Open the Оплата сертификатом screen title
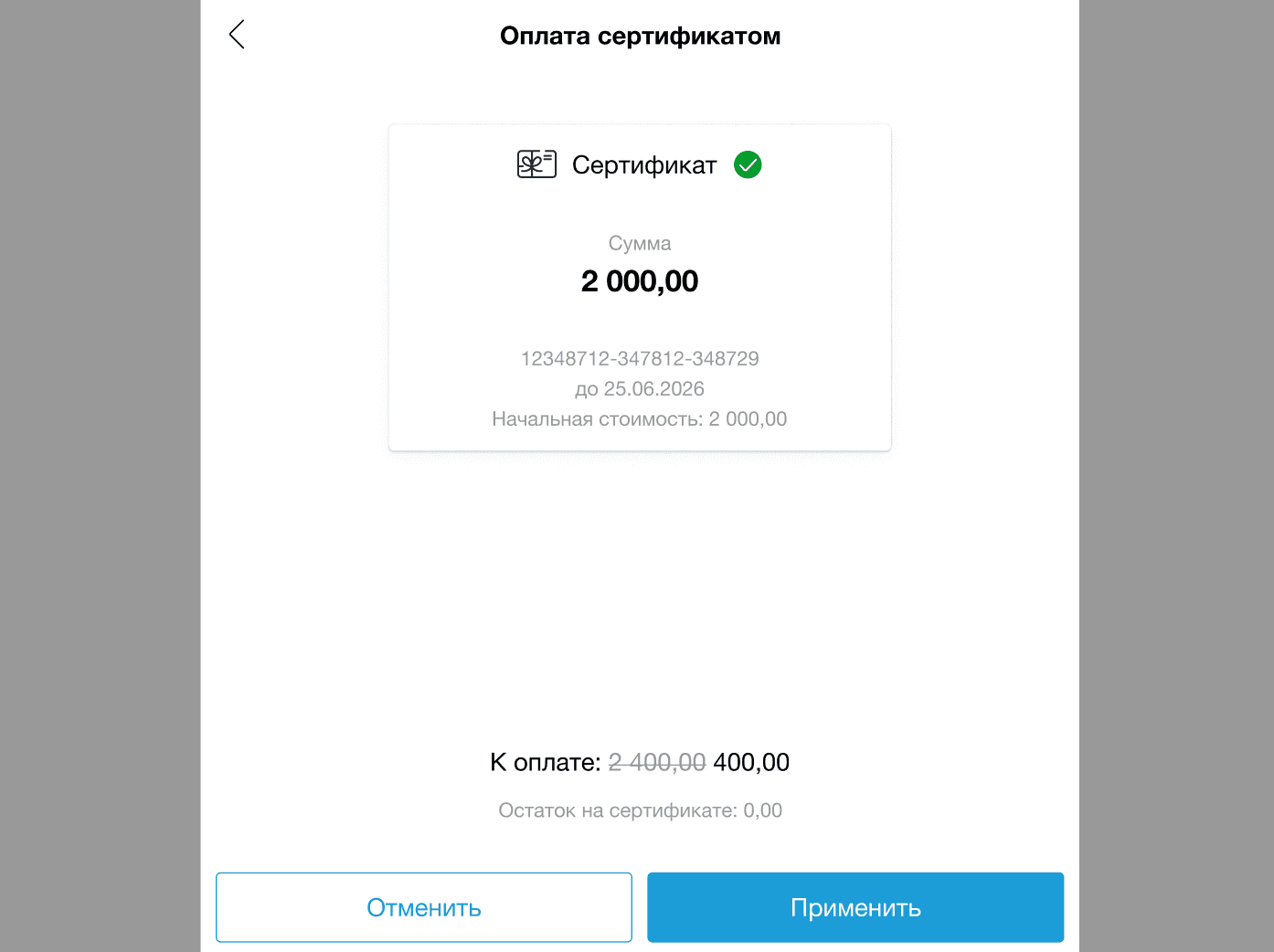 tap(640, 36)
